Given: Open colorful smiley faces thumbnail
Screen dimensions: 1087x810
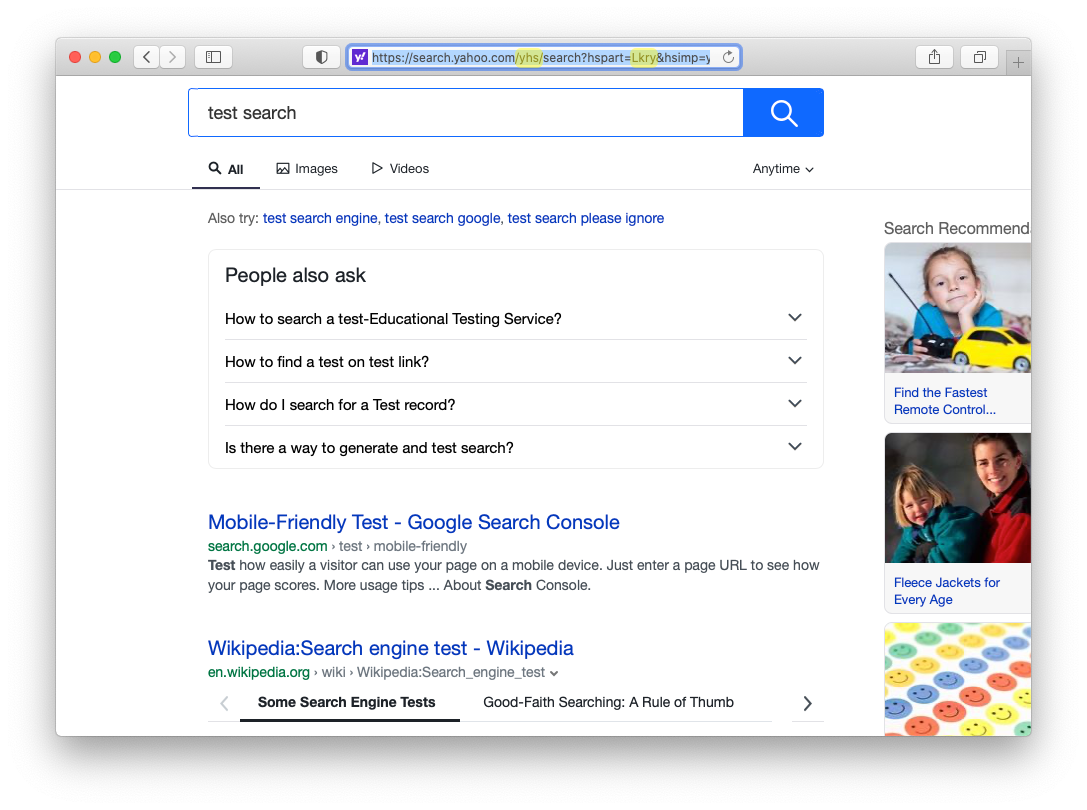Looking at the screenshot, I should 957,679.
